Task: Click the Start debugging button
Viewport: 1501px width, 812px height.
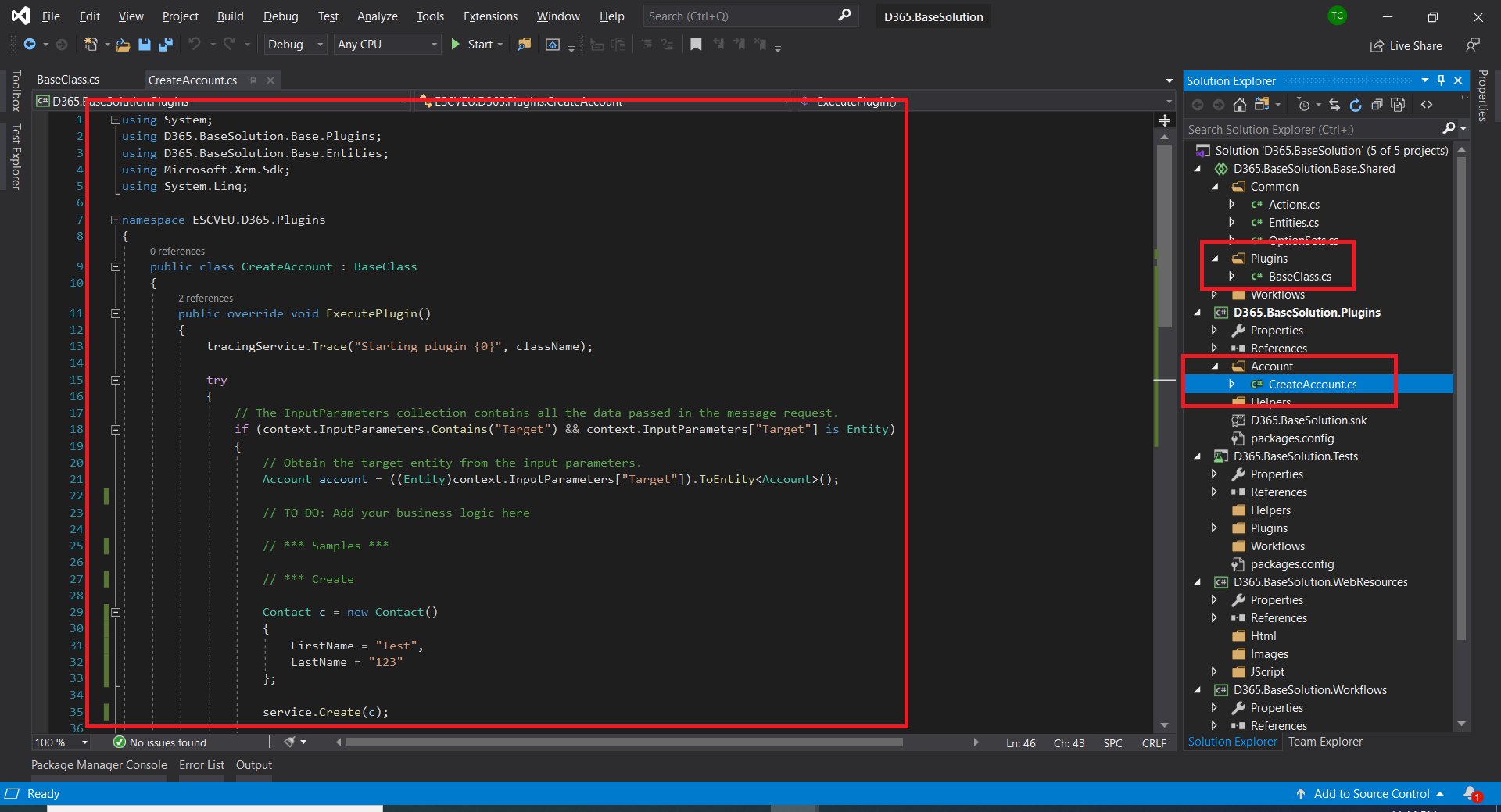Action: coord(472,45)
